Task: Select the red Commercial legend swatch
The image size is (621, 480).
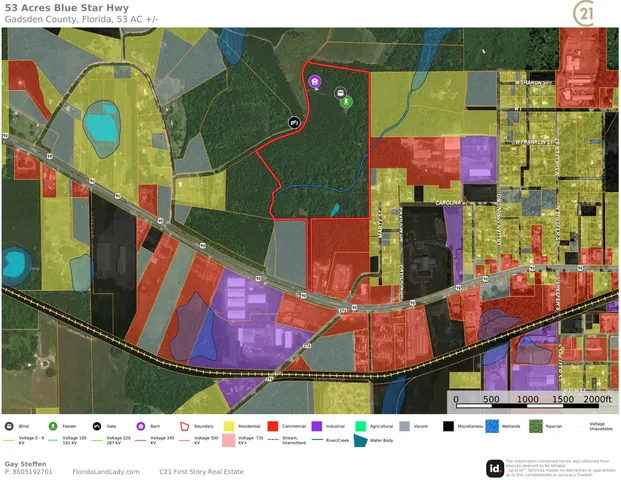Action: click(272, 426)
